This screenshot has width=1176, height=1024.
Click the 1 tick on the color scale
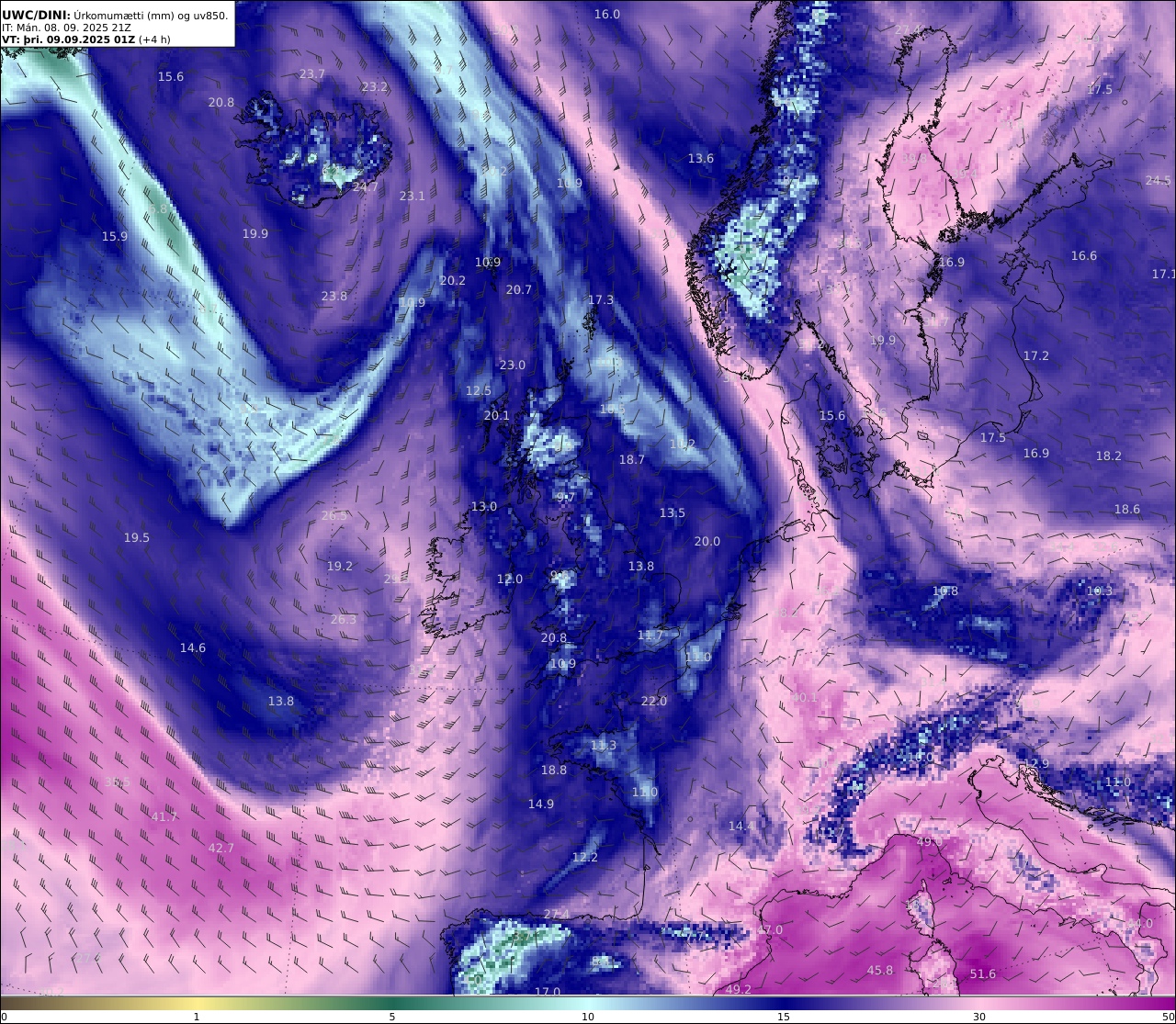coord(197,1017)
